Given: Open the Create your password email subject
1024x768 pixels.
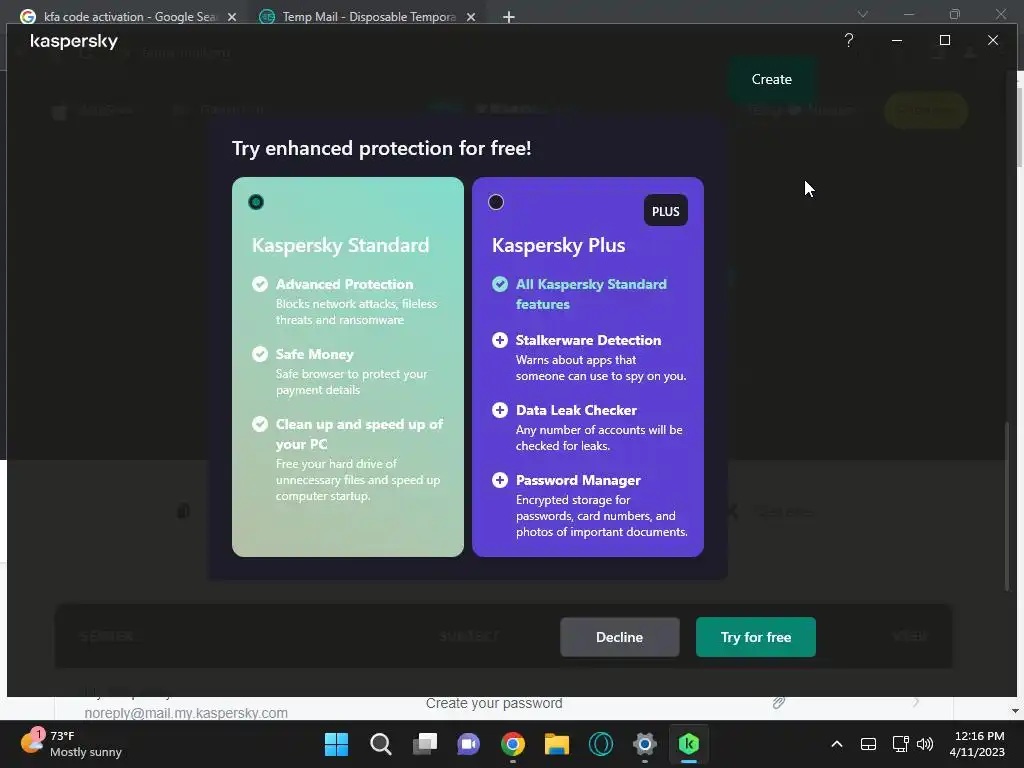Looking at the screenshot, I should pos(494,703).
